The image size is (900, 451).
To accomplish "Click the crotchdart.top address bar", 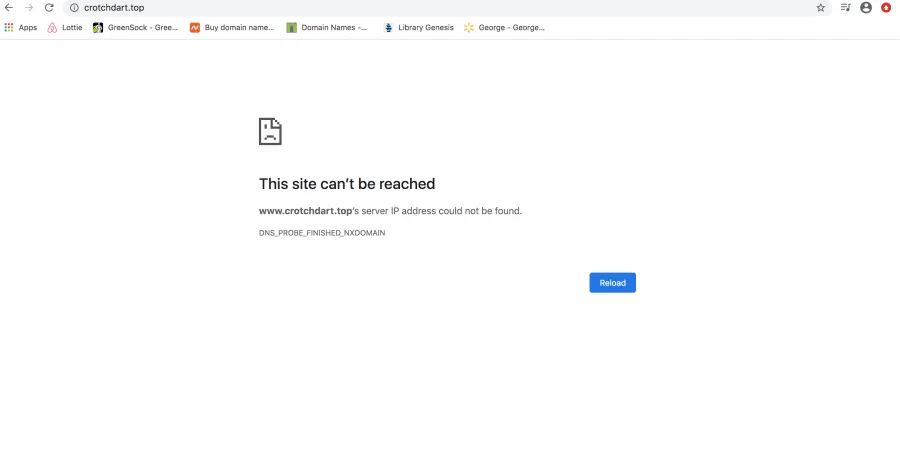I will coord(447,7).
